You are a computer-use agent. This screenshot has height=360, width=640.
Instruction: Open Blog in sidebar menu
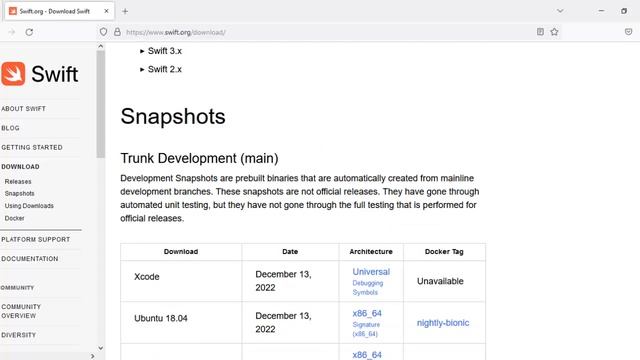(x=10, y=128)
